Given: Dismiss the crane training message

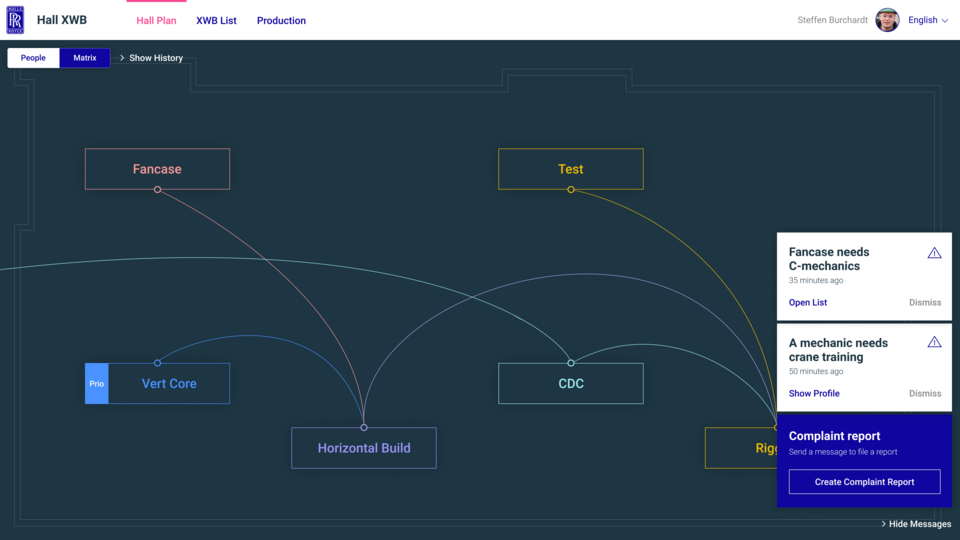Looking at the screenshot, I should [x=924, y=393].
